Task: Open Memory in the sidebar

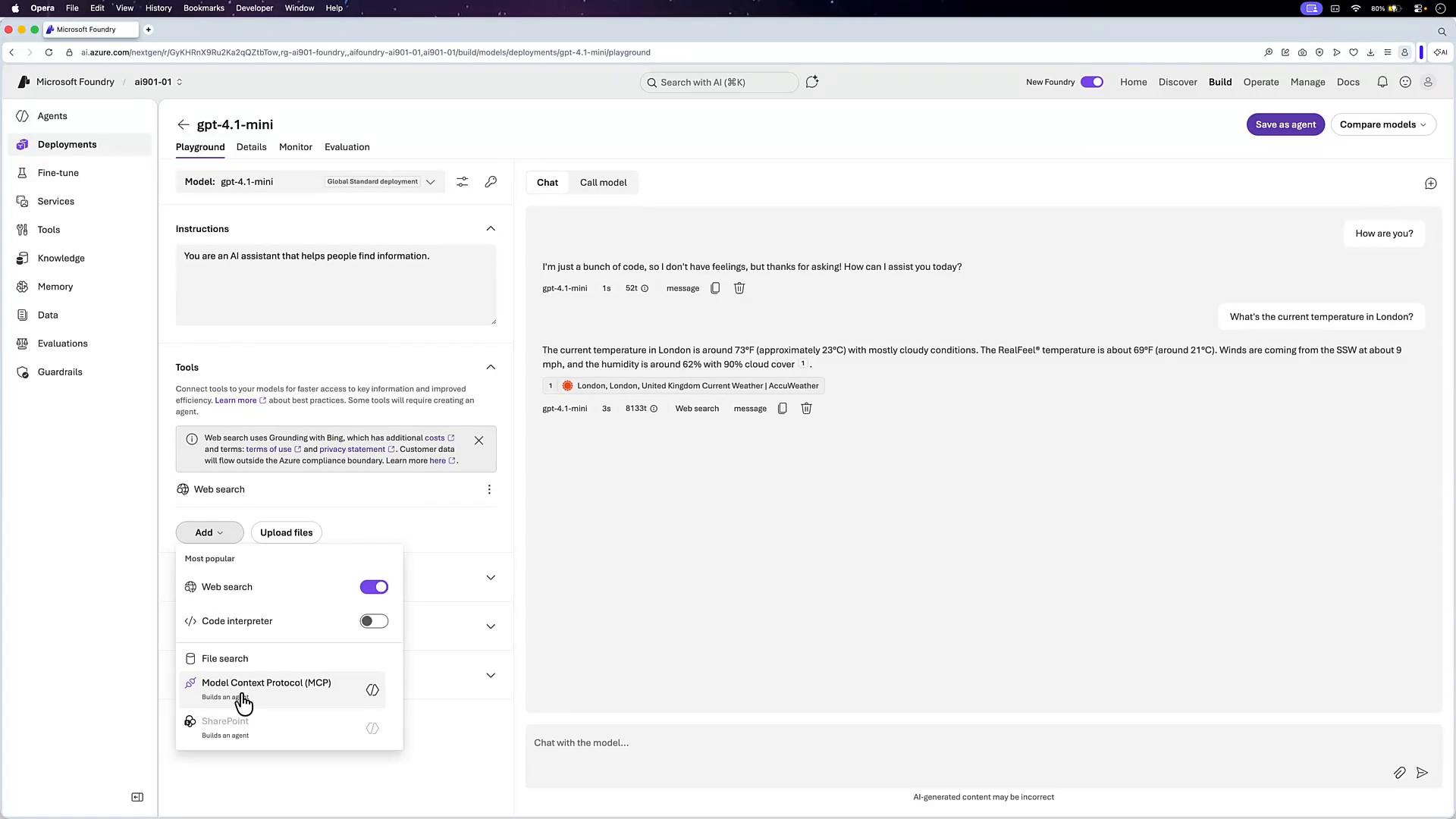Action: 55,287
